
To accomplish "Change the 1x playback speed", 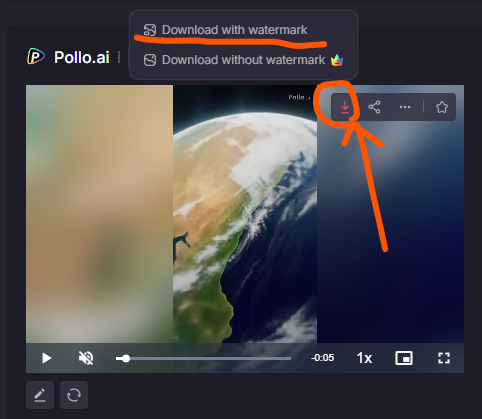I will pyautogui.click(x=364, y=358).
